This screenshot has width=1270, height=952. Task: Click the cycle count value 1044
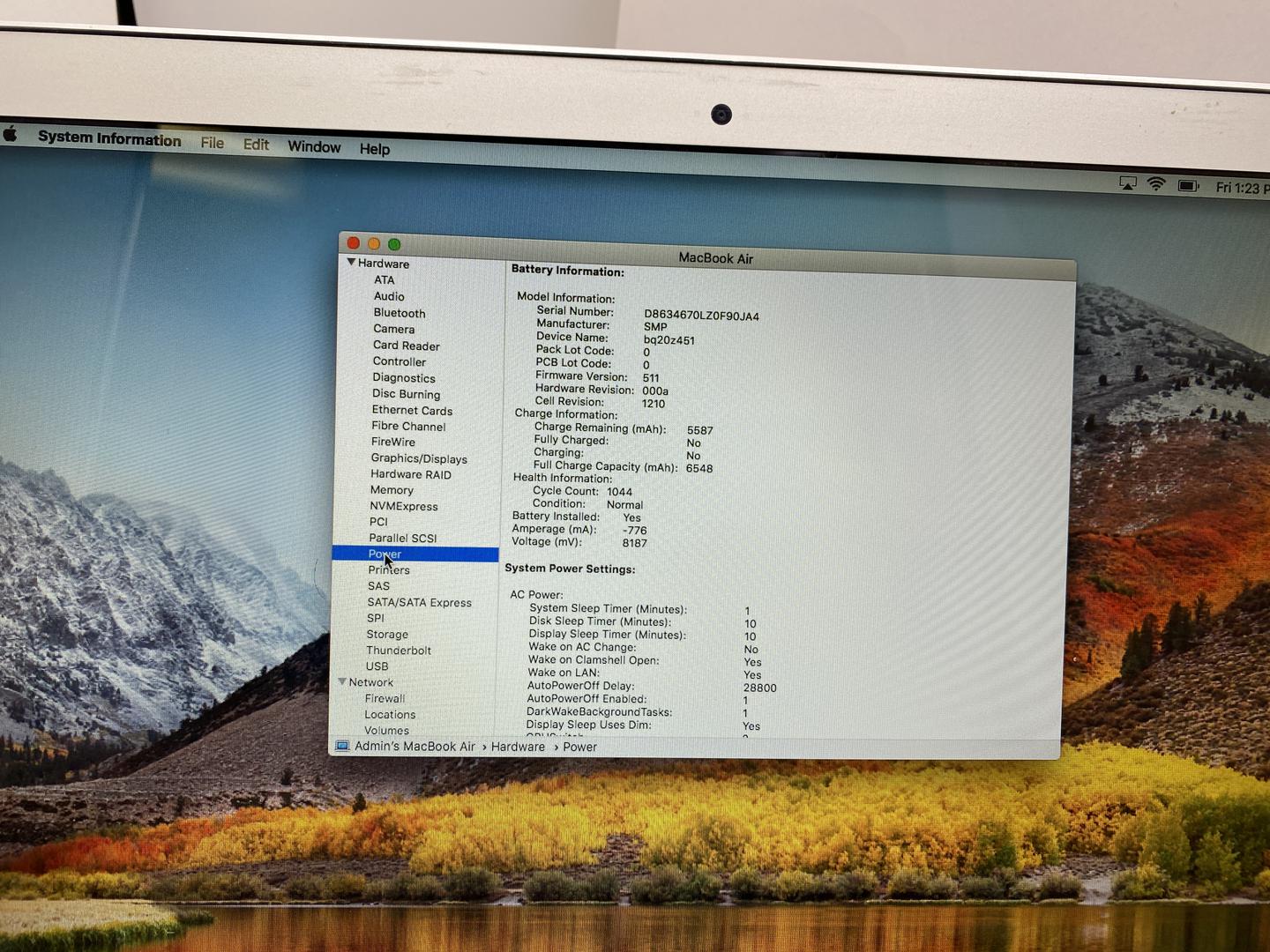click(x=619, y=492)
